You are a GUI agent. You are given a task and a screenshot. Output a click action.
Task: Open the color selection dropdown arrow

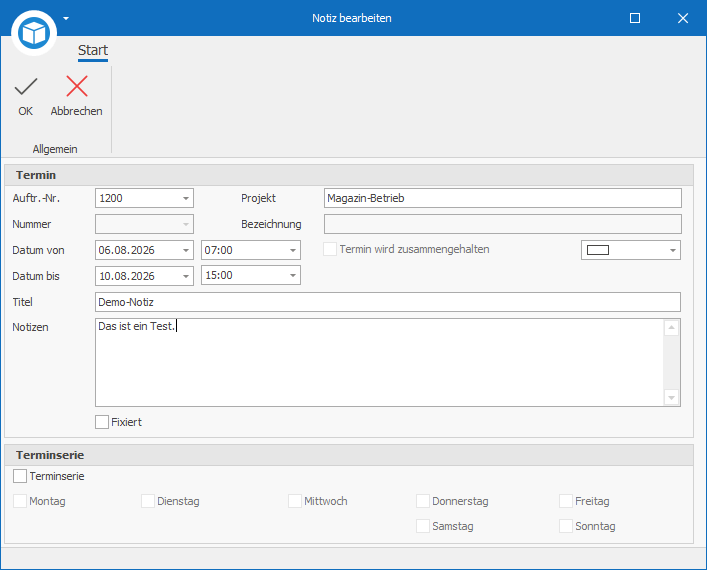point(673,250)
